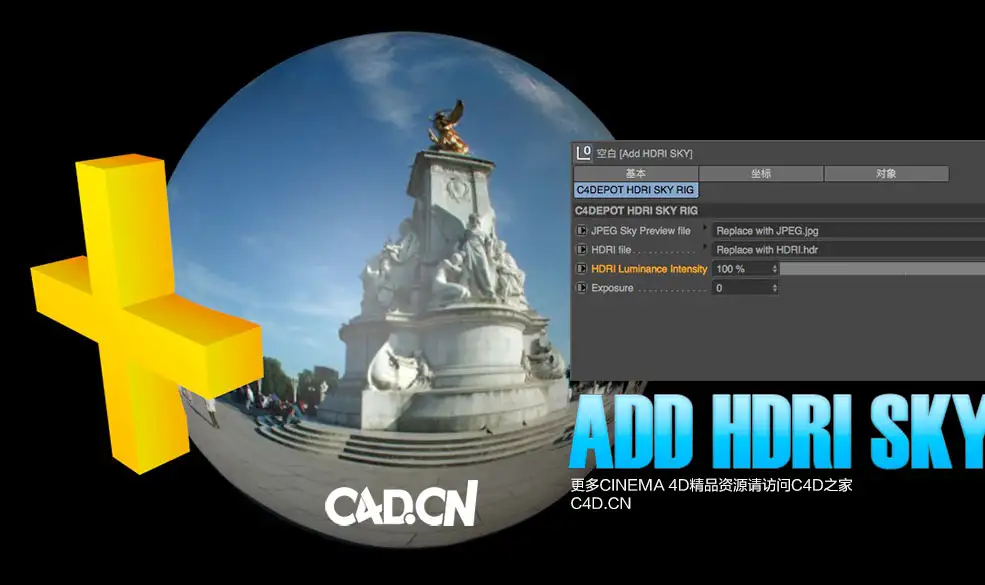Image resolution: width=985 pixels, height=585 pixels.
Task: Click the null object icon beside 空白
Action: click(584, 153)
